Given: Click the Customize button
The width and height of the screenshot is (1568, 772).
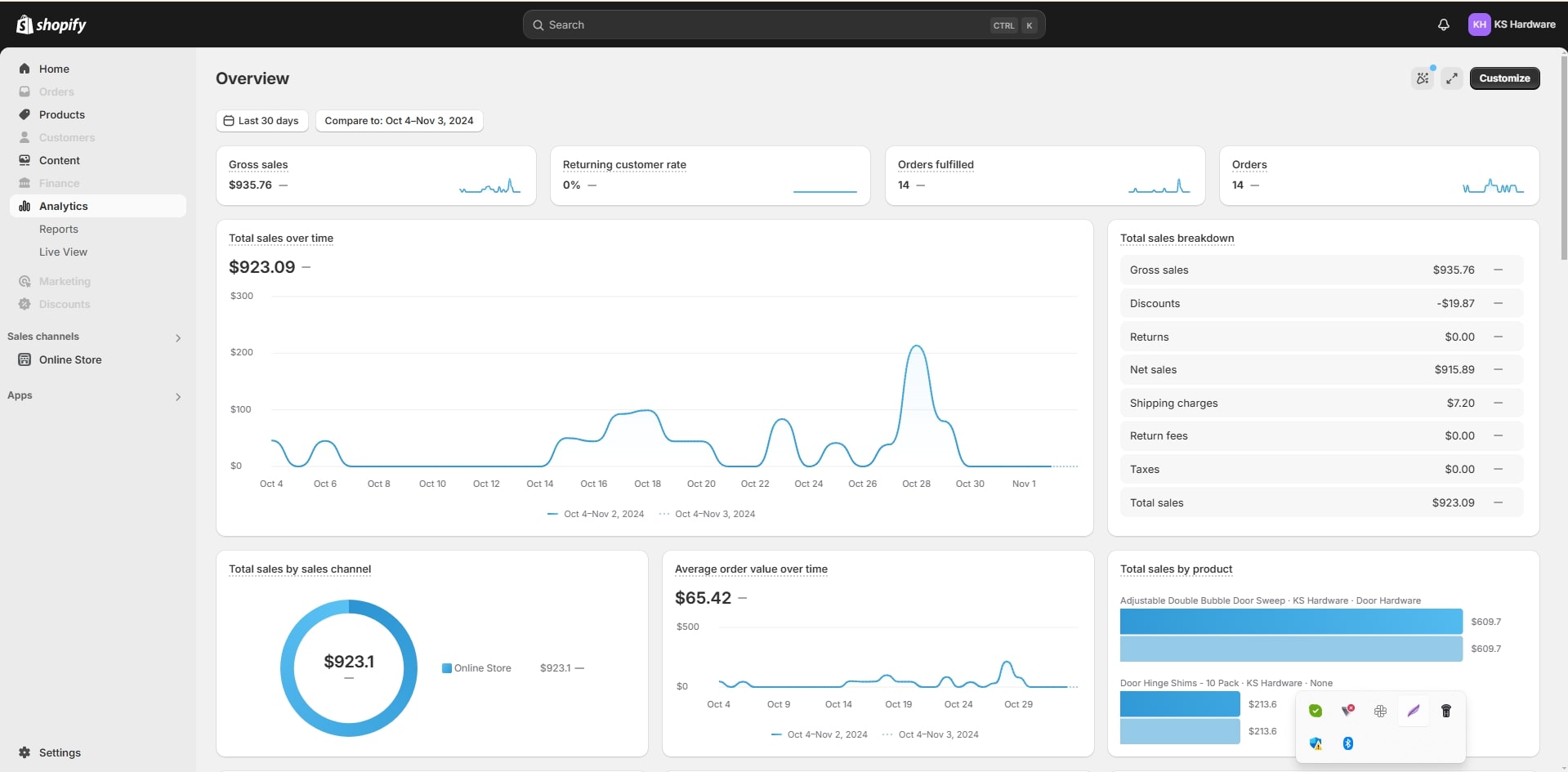Looking at the screenshot, I should pos(1504,78).
